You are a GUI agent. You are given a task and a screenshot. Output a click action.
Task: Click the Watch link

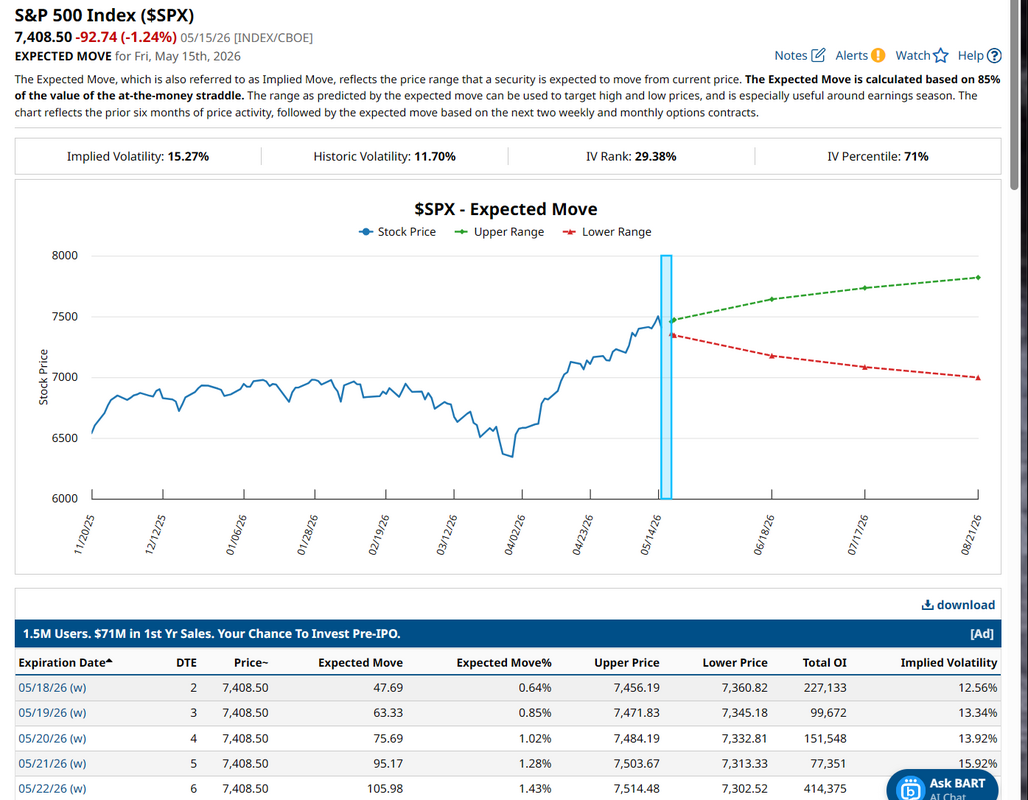click(913, 56)
